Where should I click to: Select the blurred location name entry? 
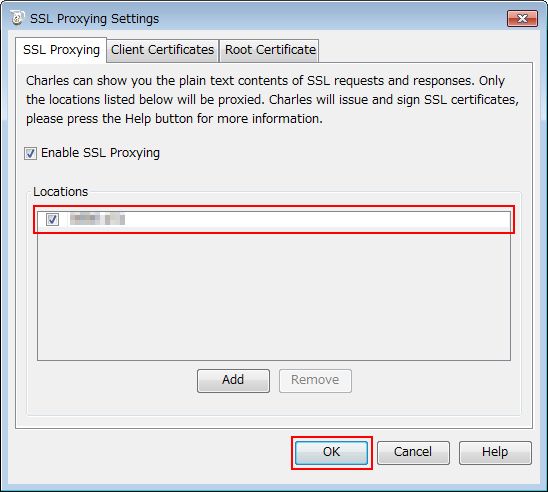pos(97,219)
